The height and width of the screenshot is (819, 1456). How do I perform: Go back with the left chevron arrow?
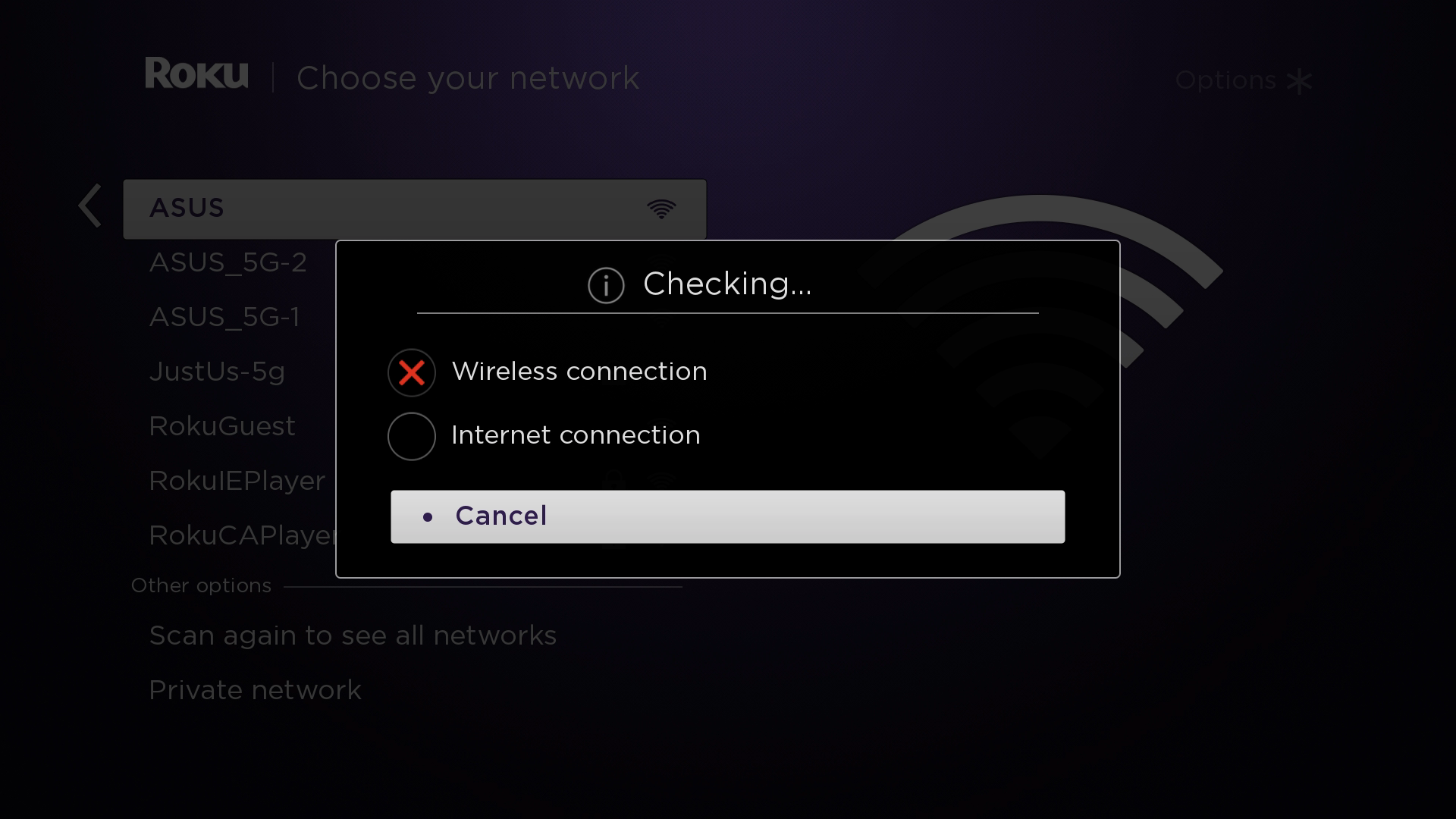(89, 206)
